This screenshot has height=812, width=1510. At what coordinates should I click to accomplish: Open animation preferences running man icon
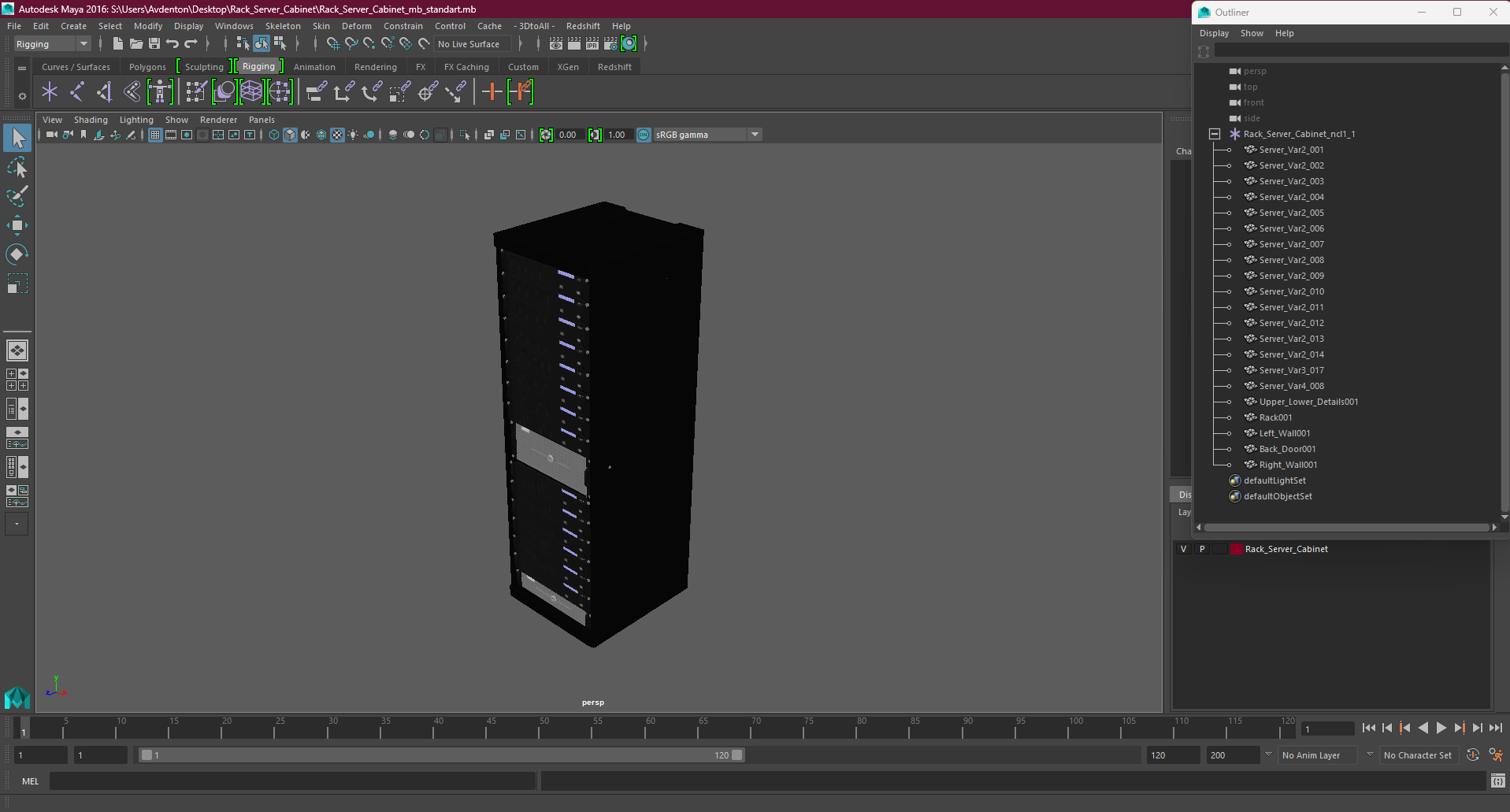point(1496,755)
